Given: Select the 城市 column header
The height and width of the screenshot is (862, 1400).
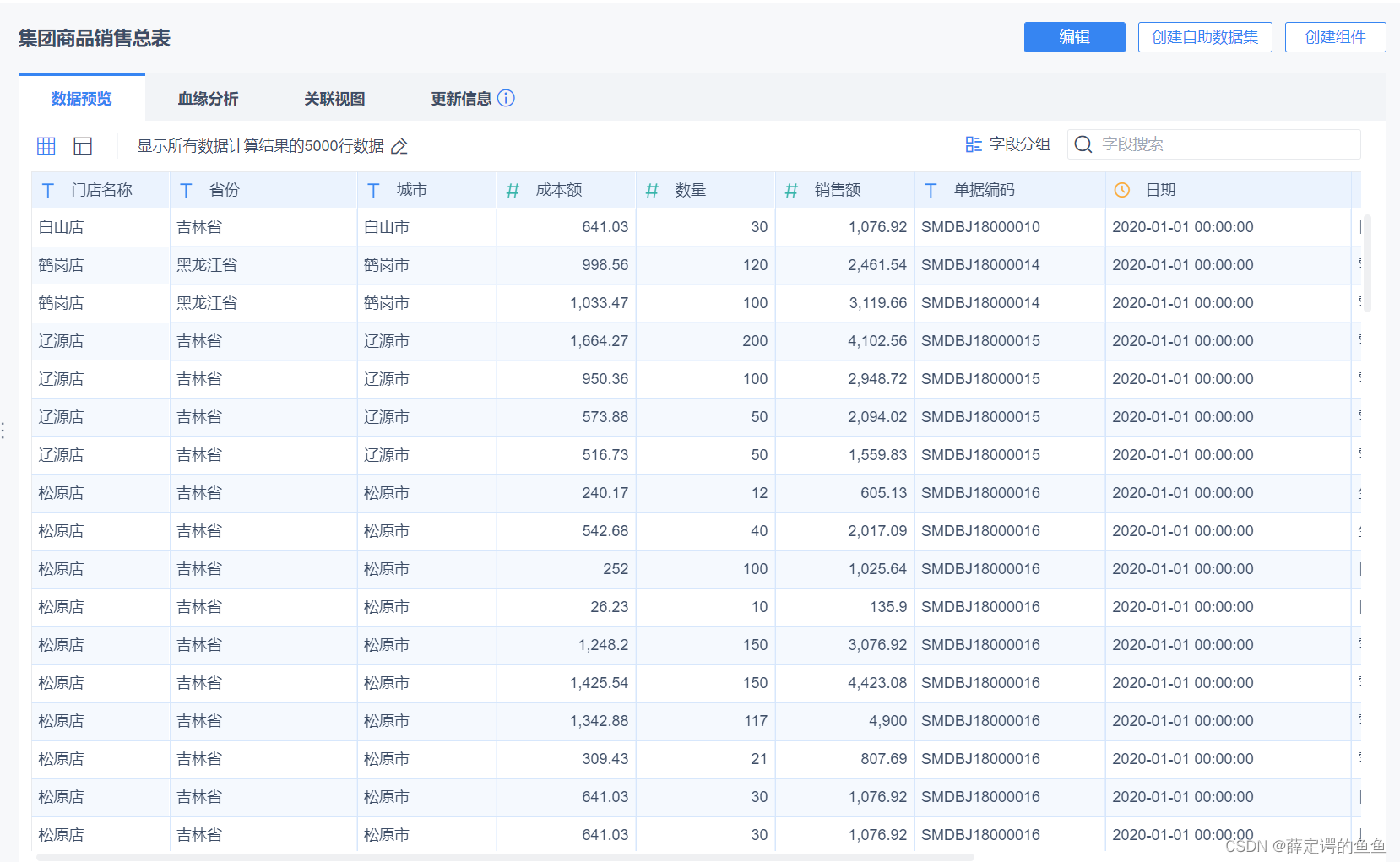Looking at the screenshot, I should click(426, 190).
